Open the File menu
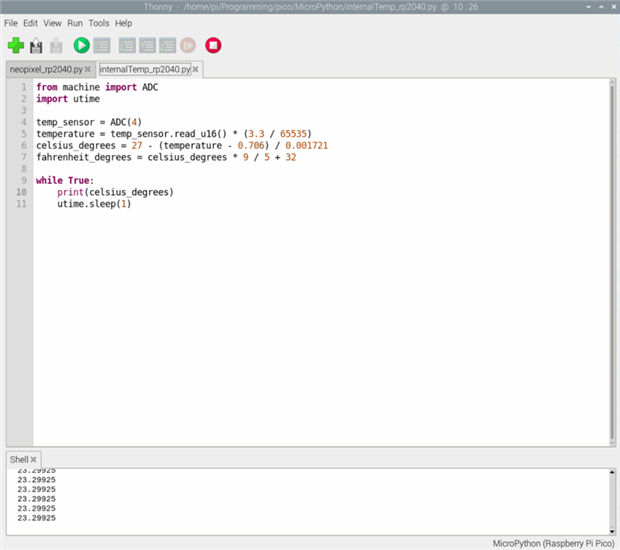The image size is (620, 550). coord(11,22)
